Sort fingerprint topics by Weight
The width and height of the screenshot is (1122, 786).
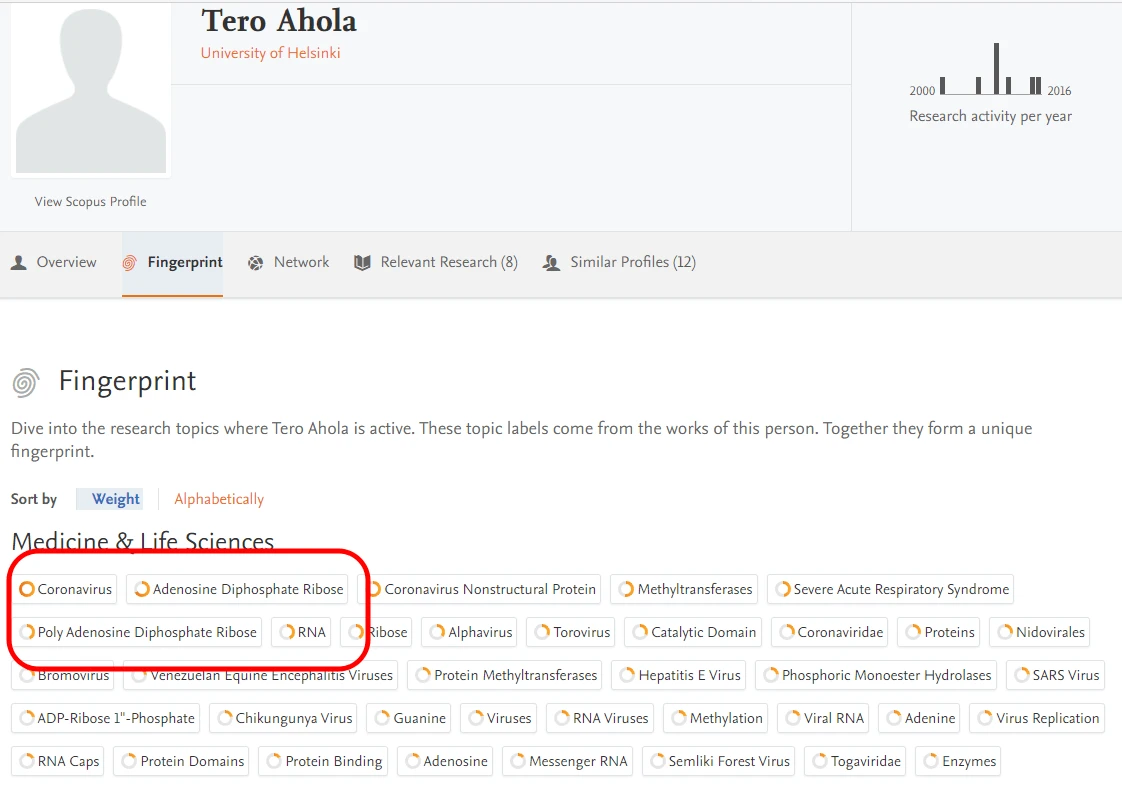[x=115, y=499]
